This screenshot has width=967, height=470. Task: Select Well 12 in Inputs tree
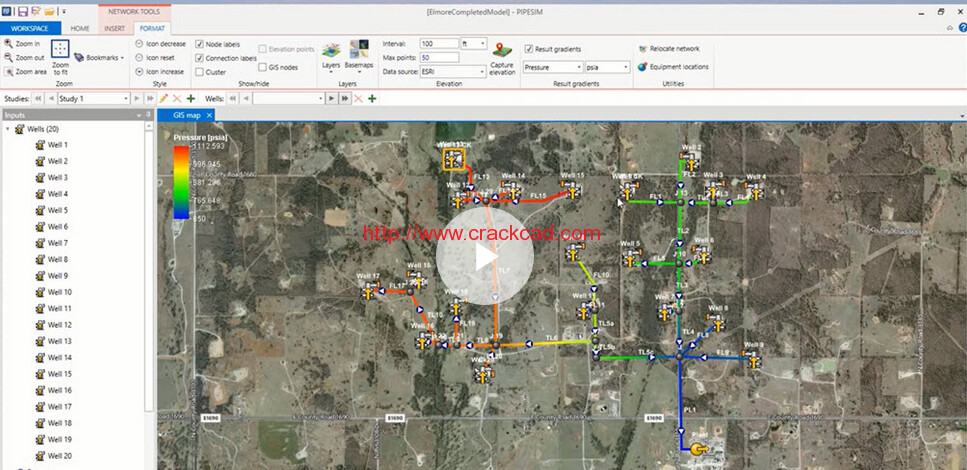pyautogui.click(x=60, y=325)
